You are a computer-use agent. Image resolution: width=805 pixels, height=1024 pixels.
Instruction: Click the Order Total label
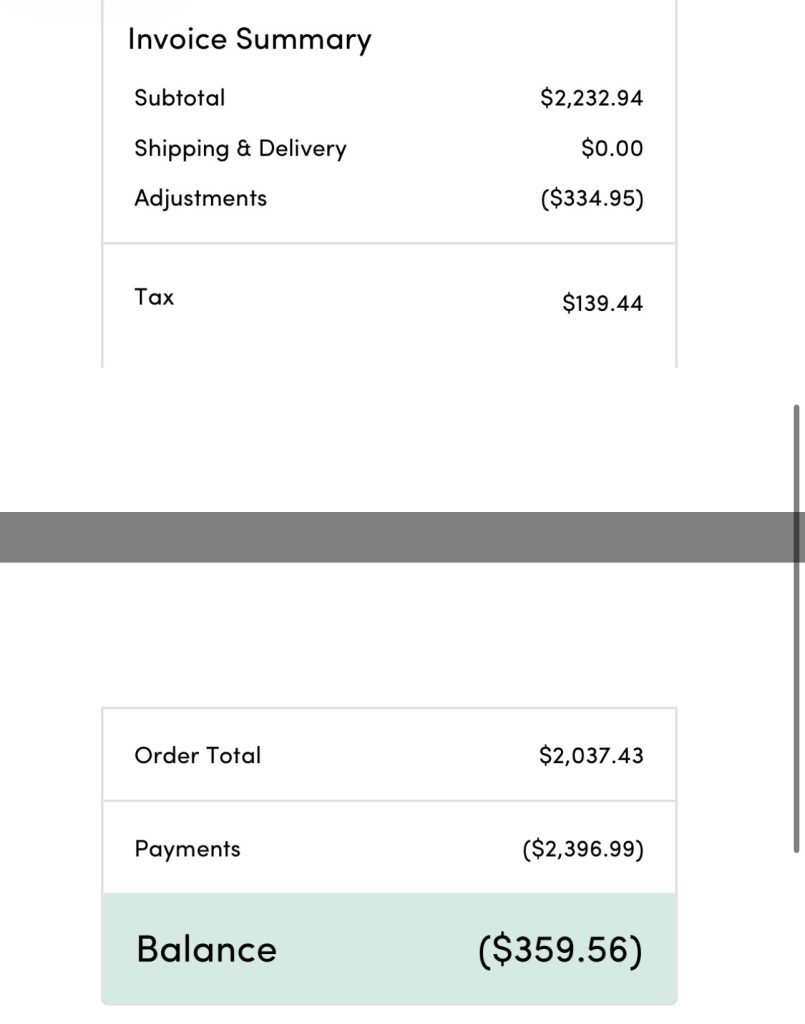click(x=198, y=756)
